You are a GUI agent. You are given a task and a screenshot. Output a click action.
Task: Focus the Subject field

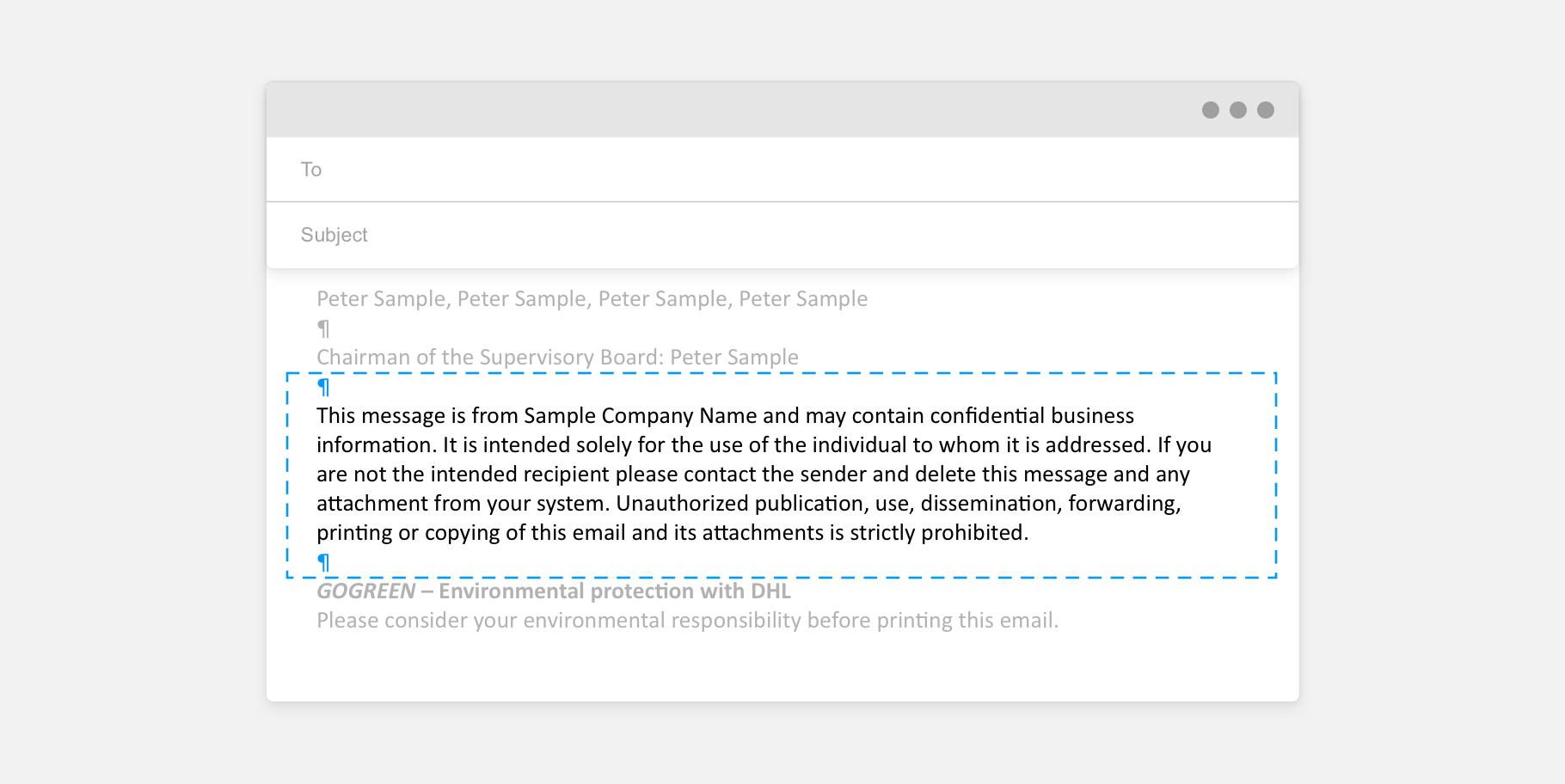click(774, 235)
